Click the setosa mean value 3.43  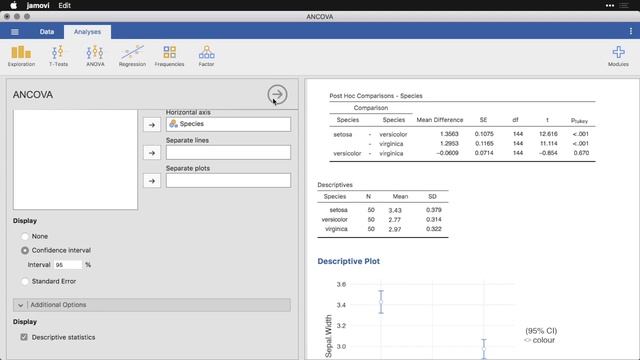[x=395, y=210]
